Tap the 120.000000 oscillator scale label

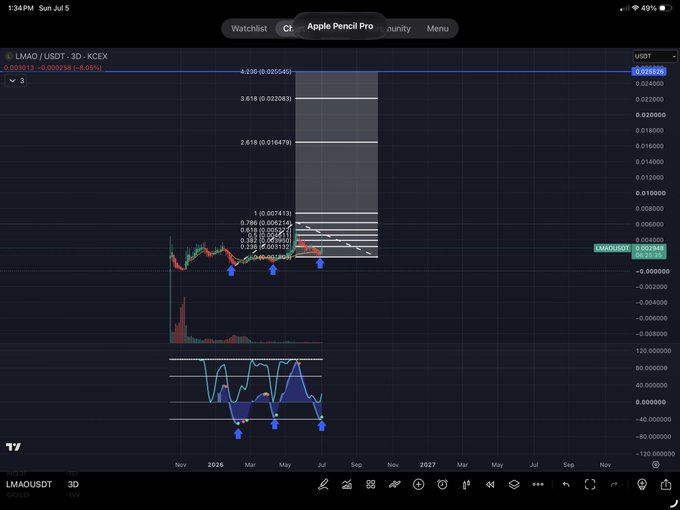coord(654,351)
